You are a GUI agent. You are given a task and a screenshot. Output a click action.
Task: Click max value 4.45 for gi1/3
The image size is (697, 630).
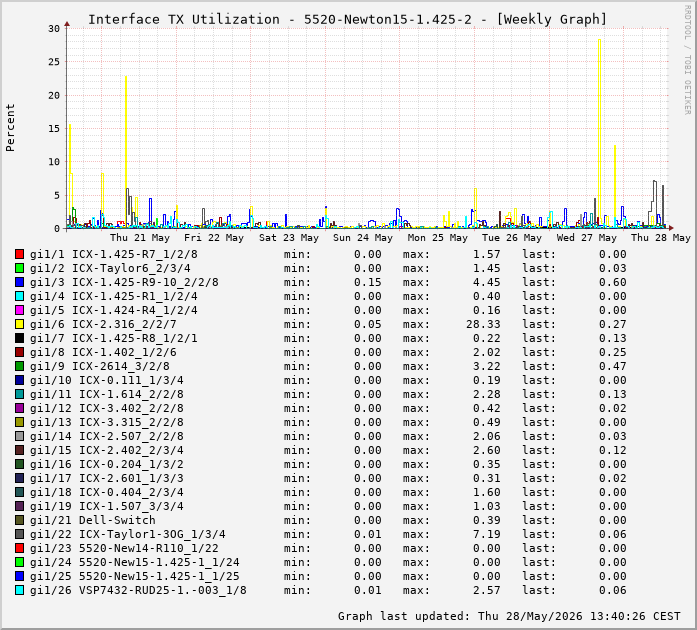coord(487,282)
